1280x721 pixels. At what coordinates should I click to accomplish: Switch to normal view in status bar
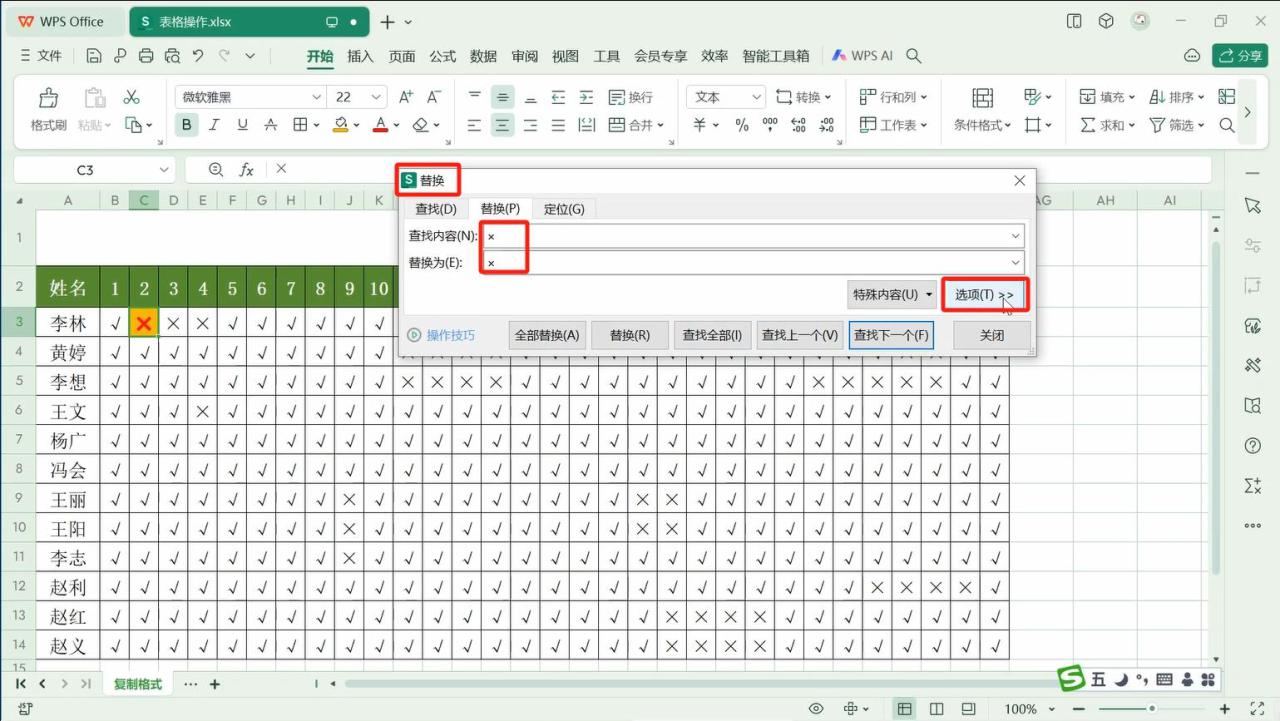point(904,709)
